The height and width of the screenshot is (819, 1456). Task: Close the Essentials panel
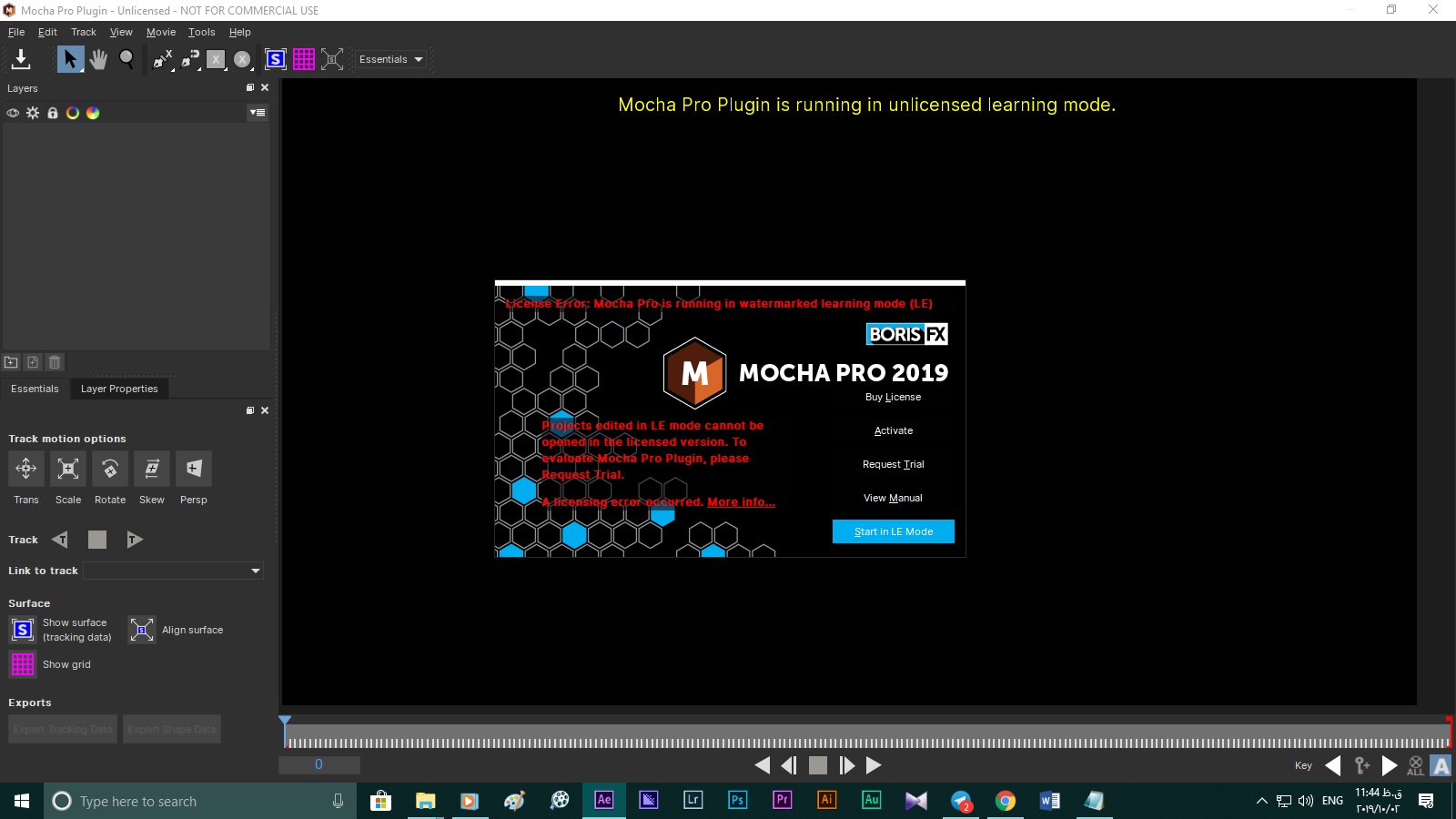pos(265,410)
